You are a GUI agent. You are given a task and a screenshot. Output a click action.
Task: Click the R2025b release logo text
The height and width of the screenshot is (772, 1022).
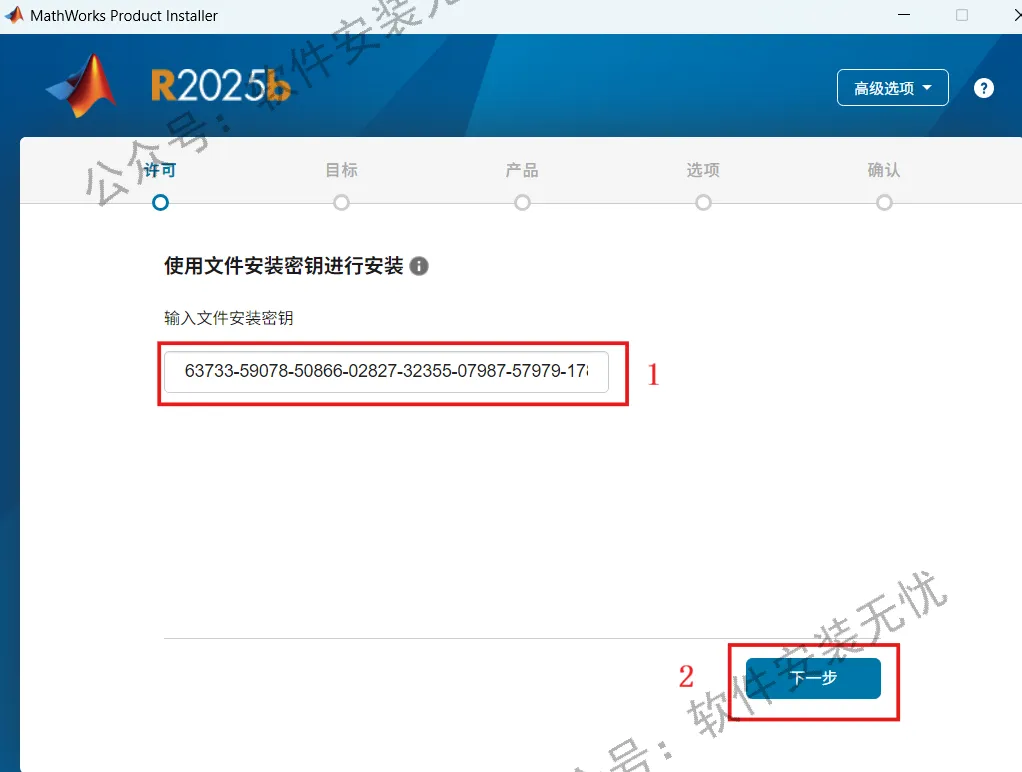pos(220,85)
